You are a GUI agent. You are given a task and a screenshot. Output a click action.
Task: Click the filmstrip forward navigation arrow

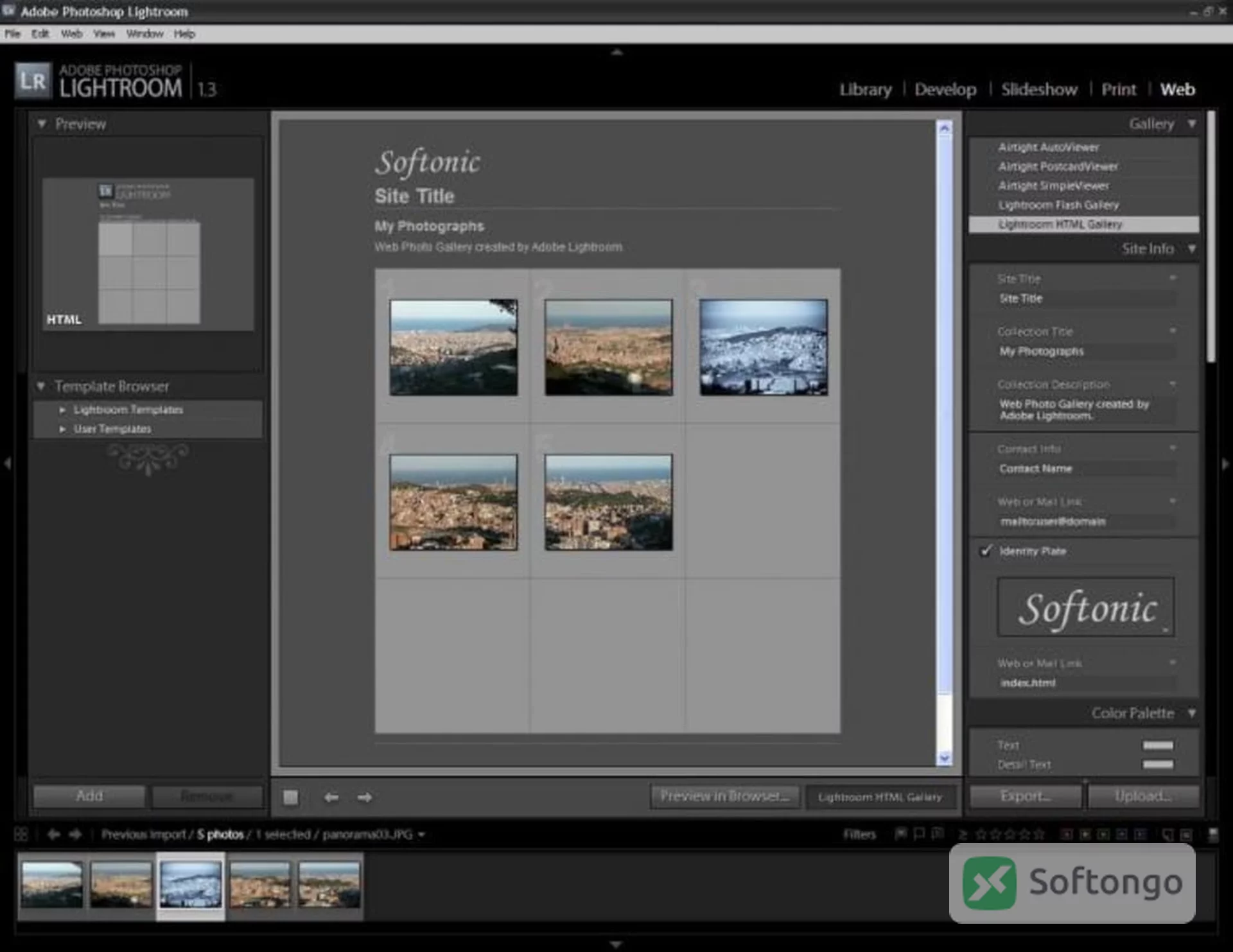click(x=75, y=834)
